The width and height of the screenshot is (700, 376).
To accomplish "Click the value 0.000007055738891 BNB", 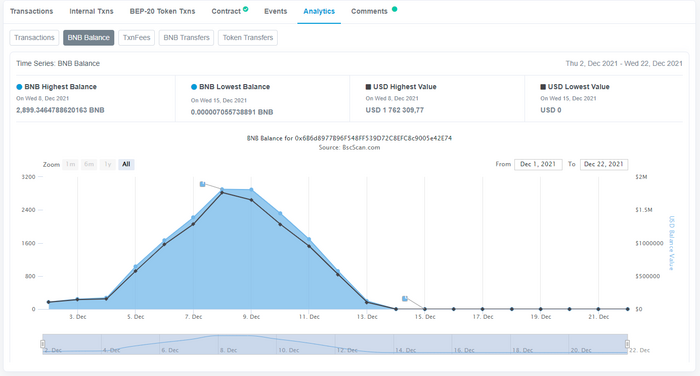I will click(232, 112).
